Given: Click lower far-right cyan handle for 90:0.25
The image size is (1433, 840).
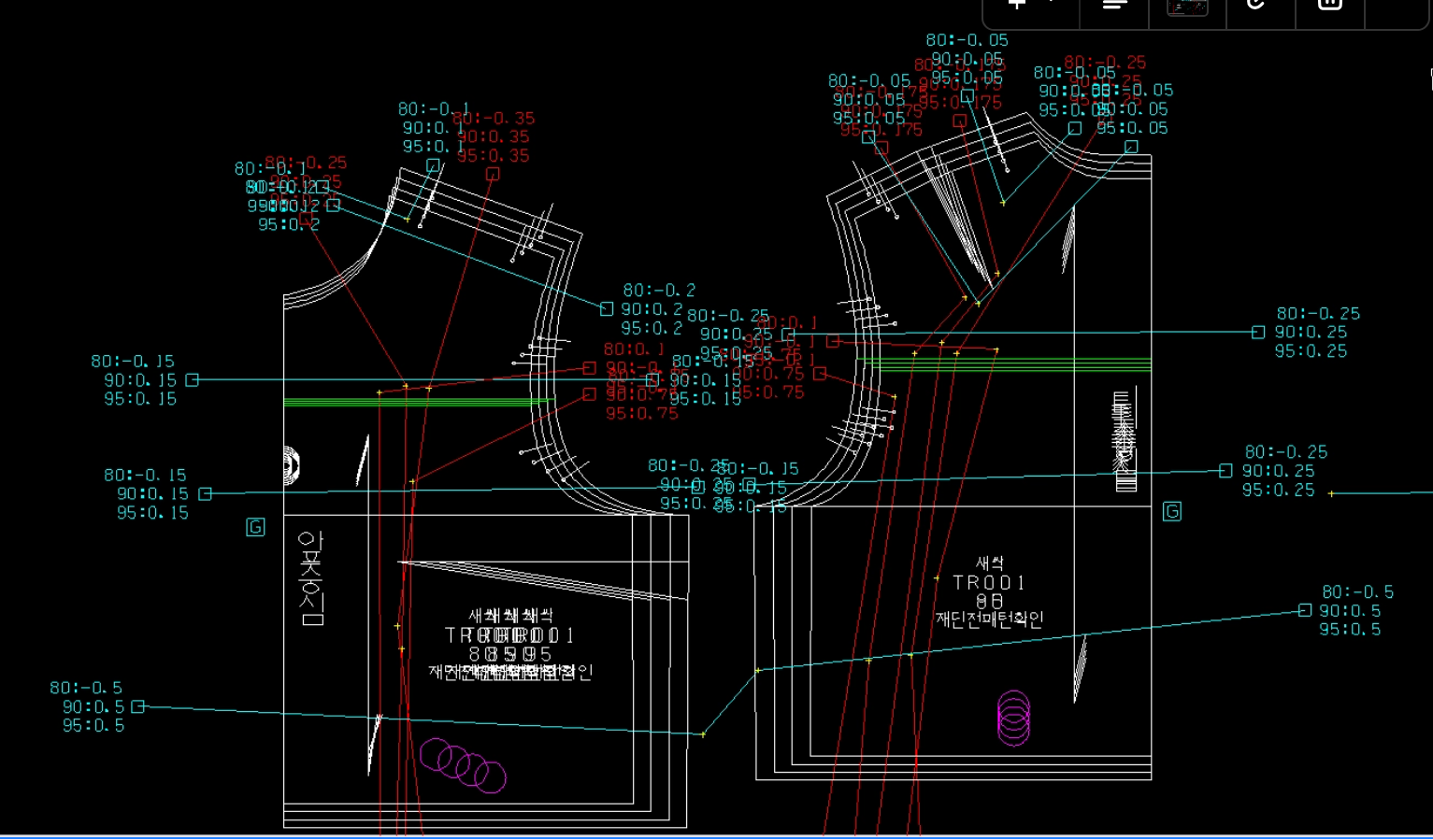Looking at the screenshot, I should click(x=1225, y=472).
